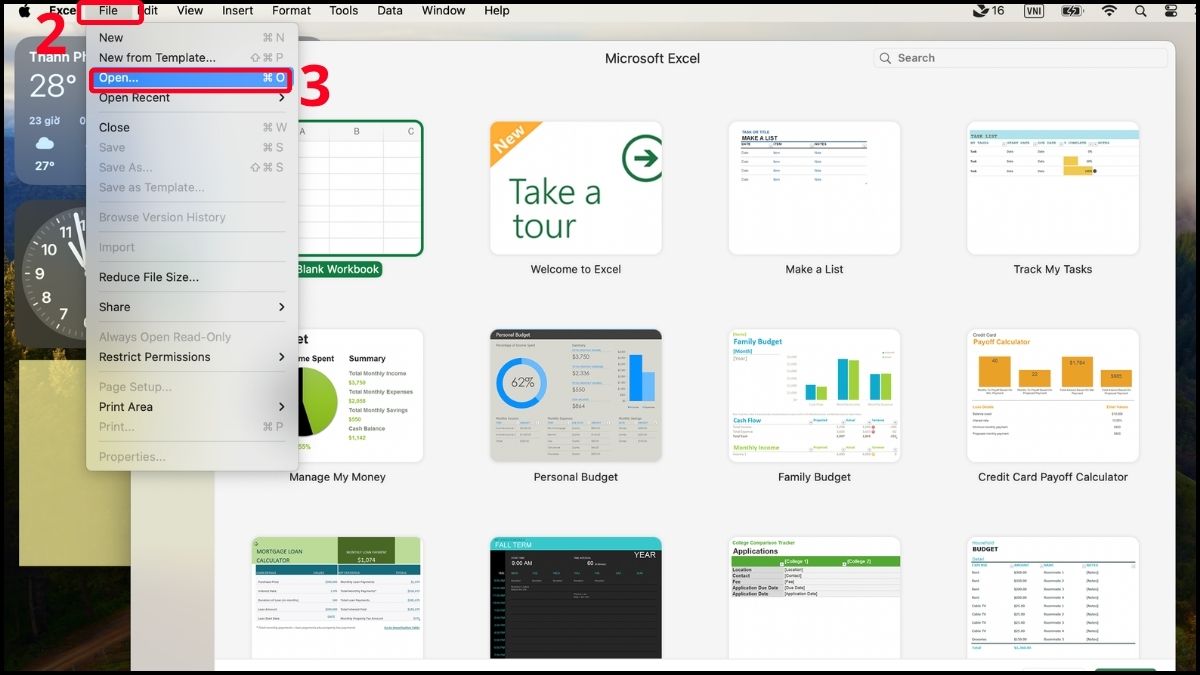Open Spotlight search in menu bar
The height and width of the screenshot is (675, 1200).
pyautogui.click(x=1141, y=11)
